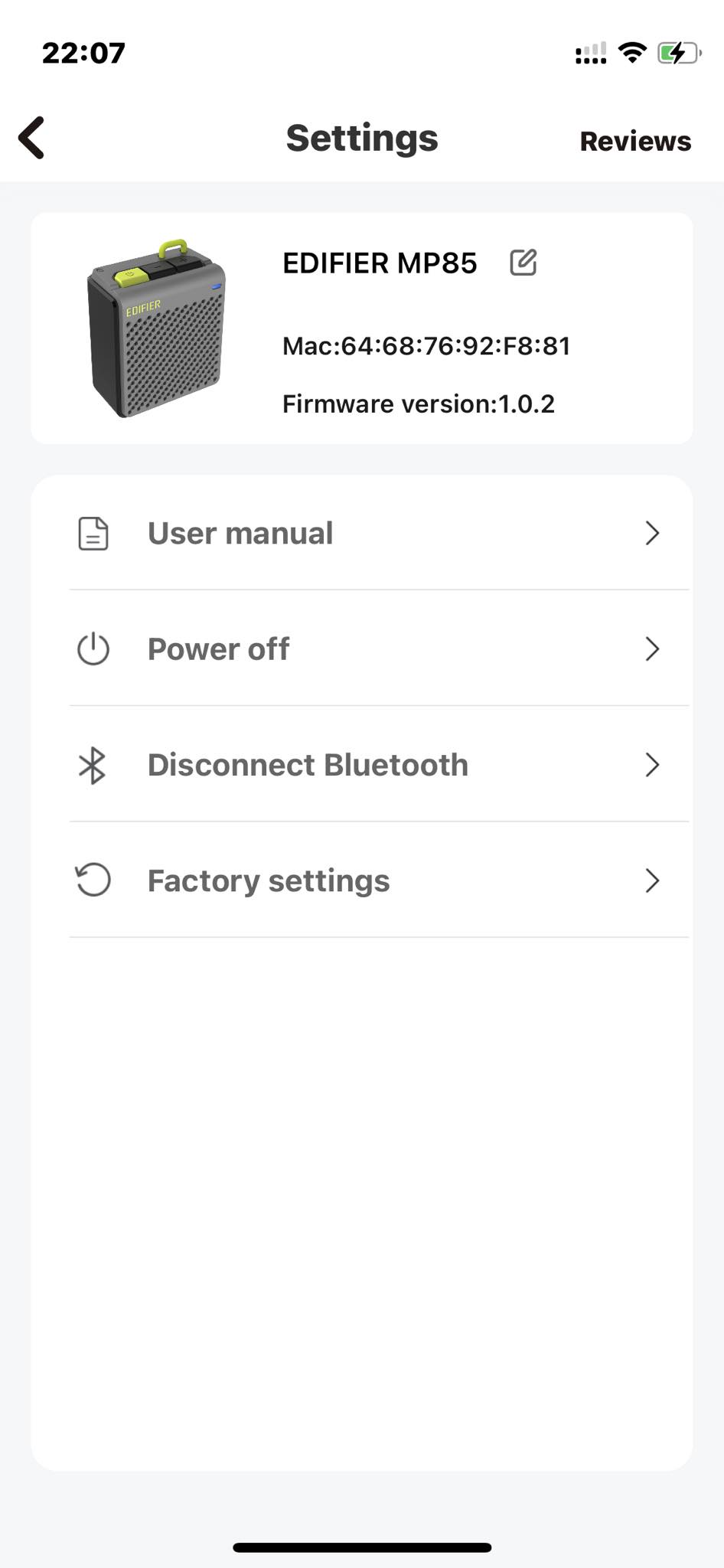Tap the Factory settings chevron arrow
The image size is (724, 1568).
tap(652, 880)
